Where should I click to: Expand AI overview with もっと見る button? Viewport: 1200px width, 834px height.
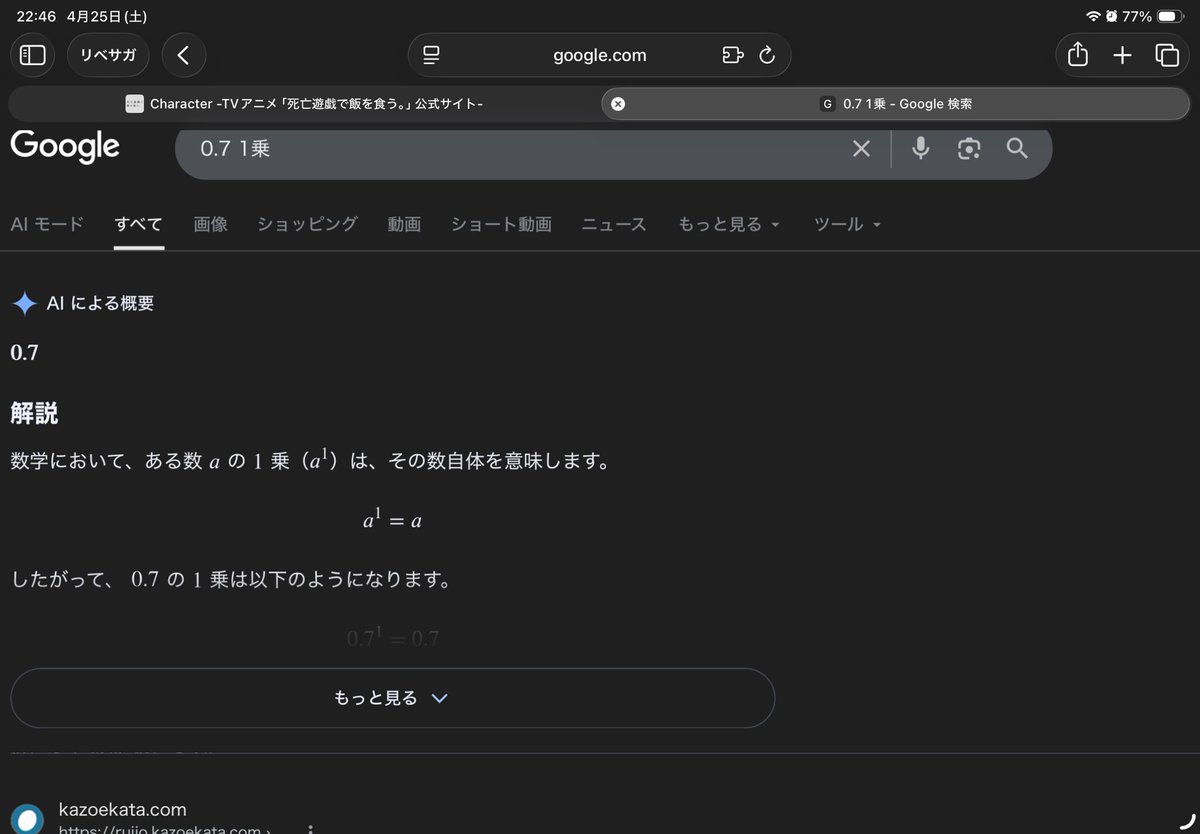392,698
